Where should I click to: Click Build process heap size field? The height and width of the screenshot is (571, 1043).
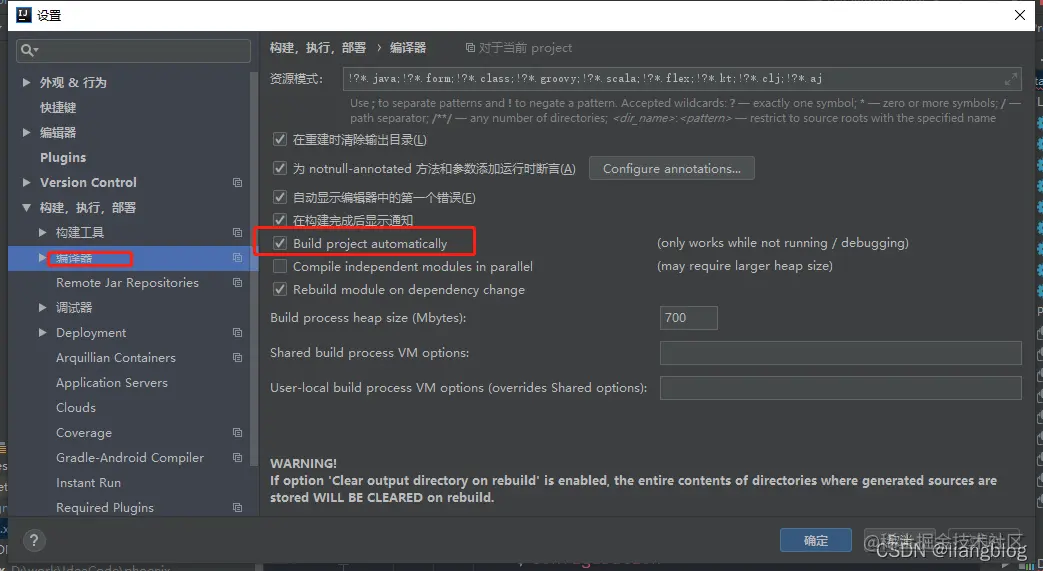click(x=688, y=317)
